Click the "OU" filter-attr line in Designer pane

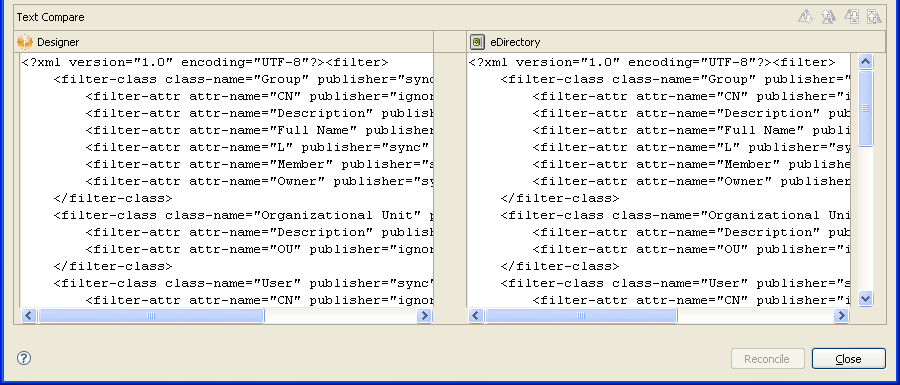[259, 250]
